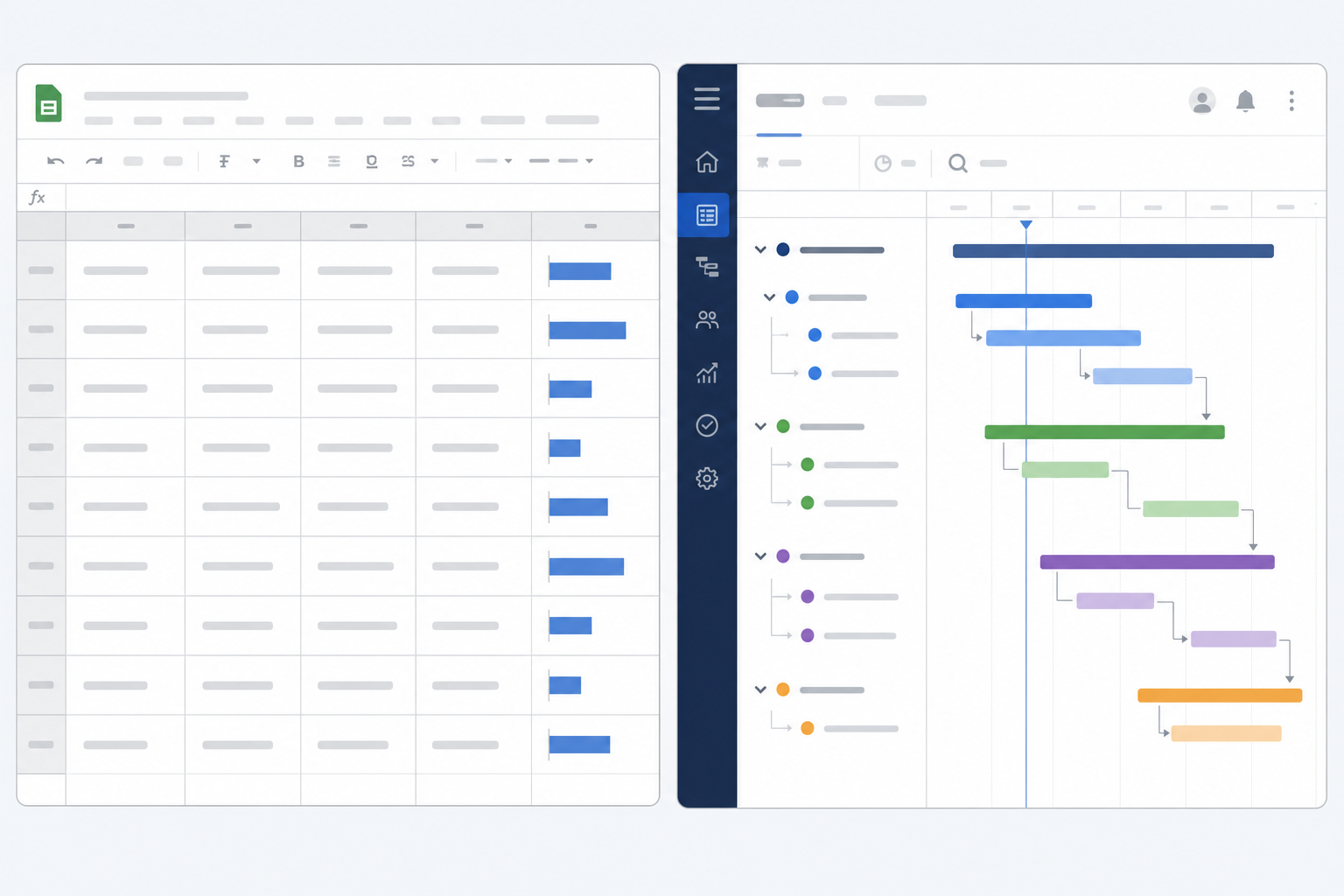Open the text format dropdown arrow

(x=256, y=161)
